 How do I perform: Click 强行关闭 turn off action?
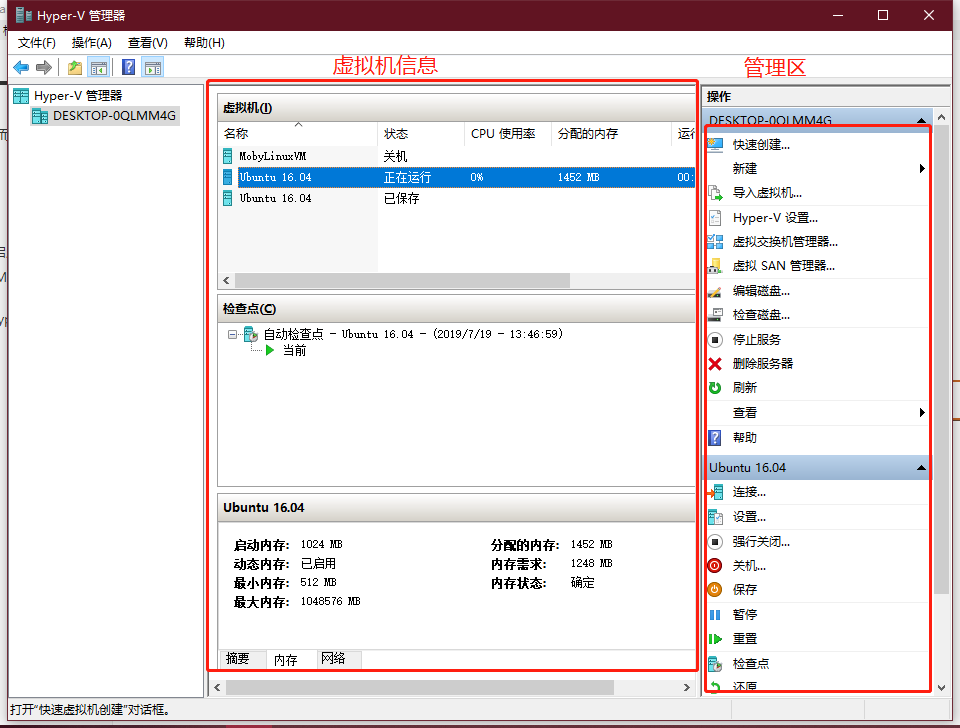[761, 542]
